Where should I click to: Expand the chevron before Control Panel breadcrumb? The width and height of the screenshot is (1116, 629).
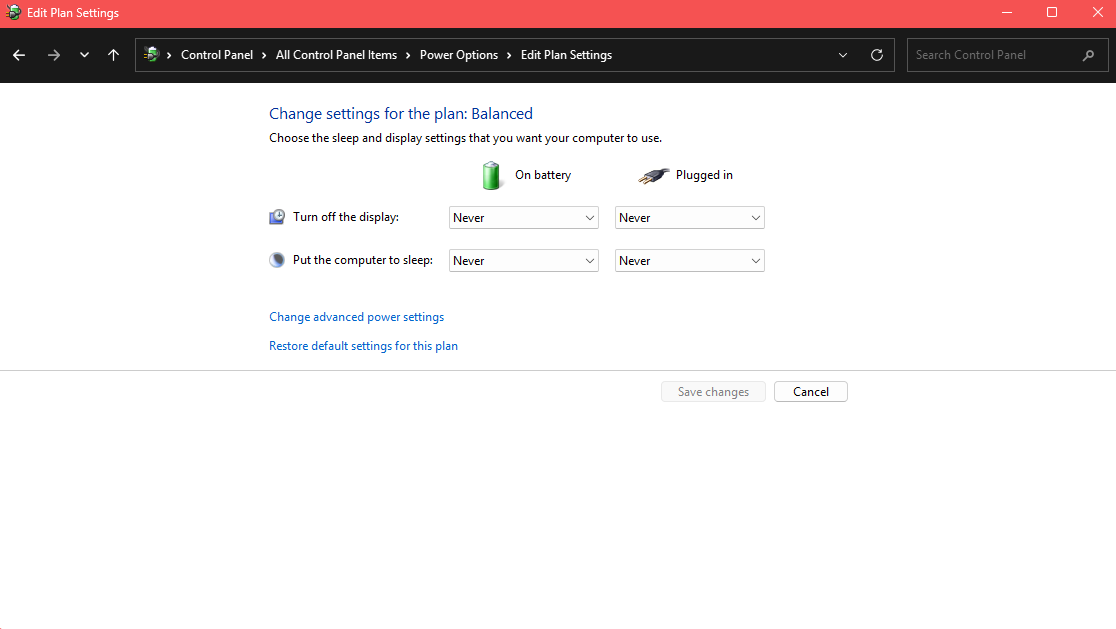(169, 55)
